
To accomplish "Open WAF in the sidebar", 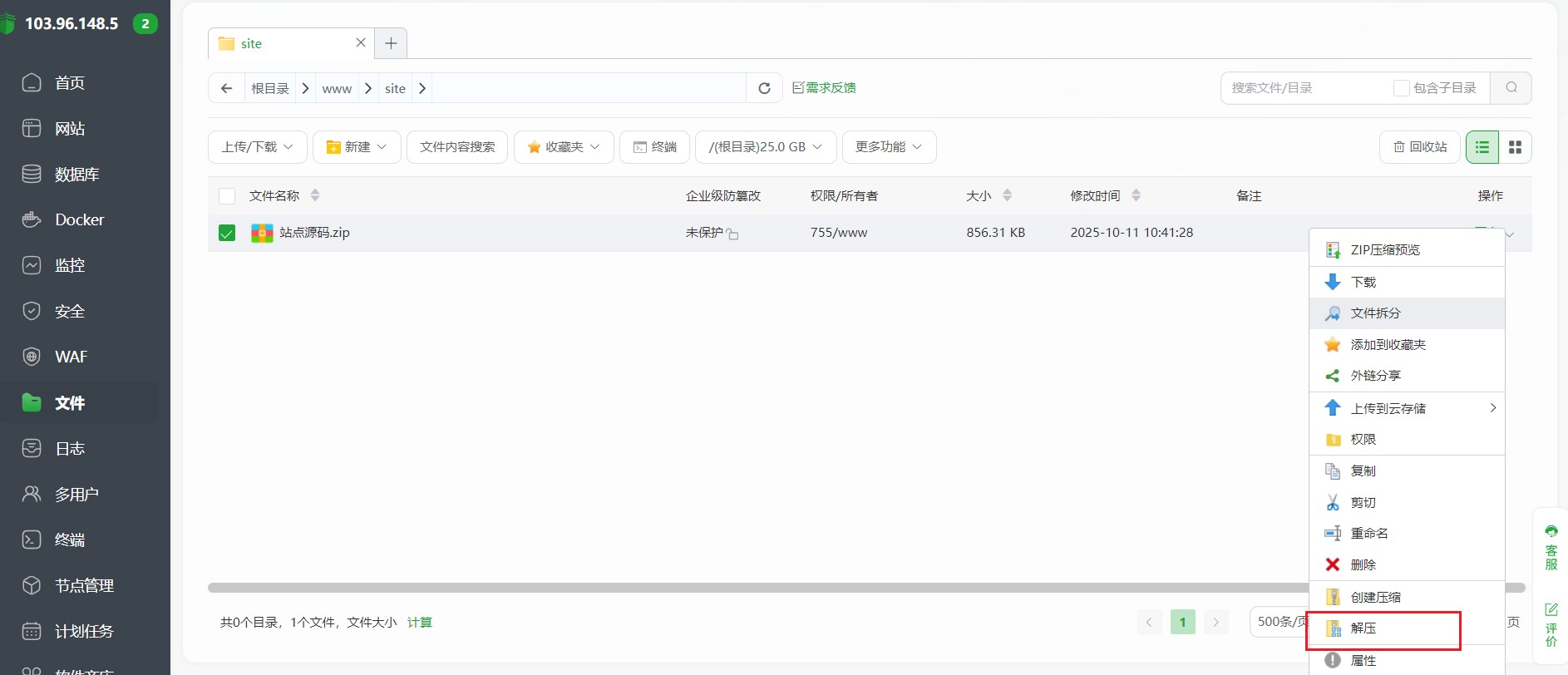I will coord(71,357).
